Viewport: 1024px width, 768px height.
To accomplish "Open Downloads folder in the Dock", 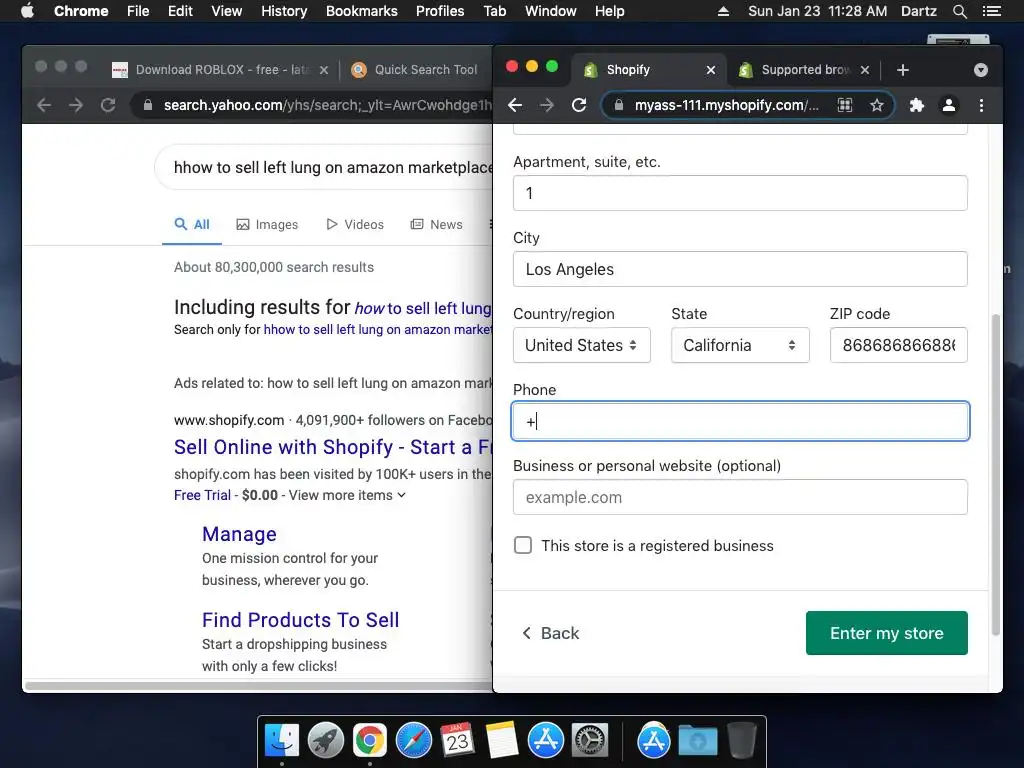I will click(697, 741).
